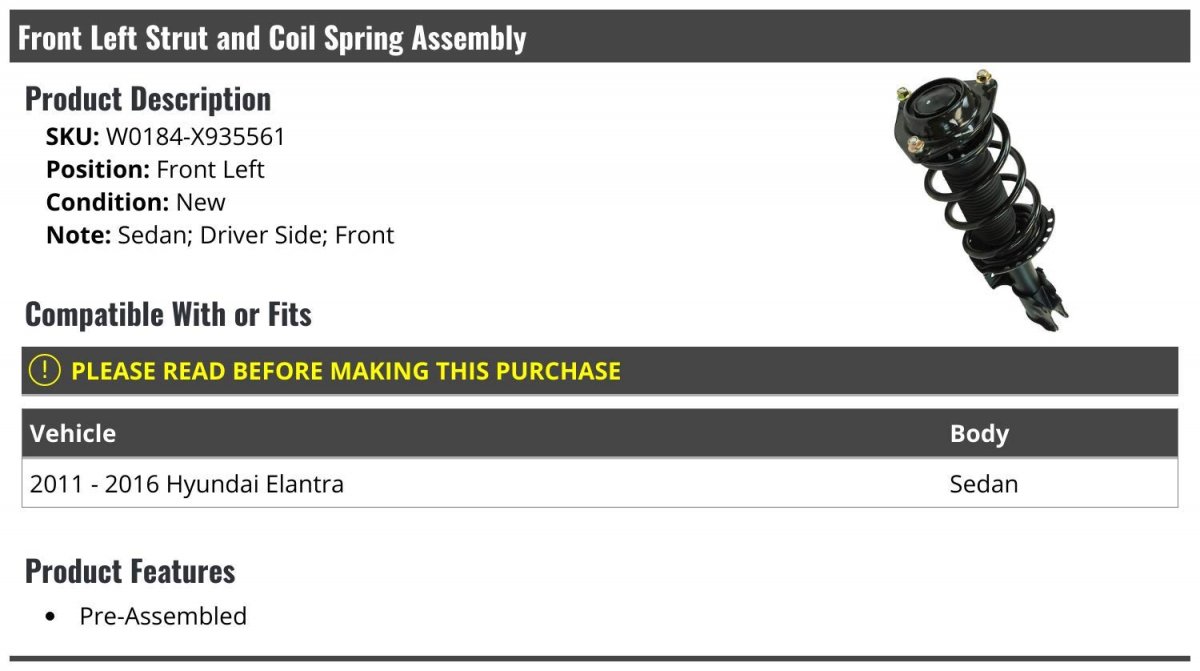
Task: Click the Sedan body cell
Action: coord(984,484)
